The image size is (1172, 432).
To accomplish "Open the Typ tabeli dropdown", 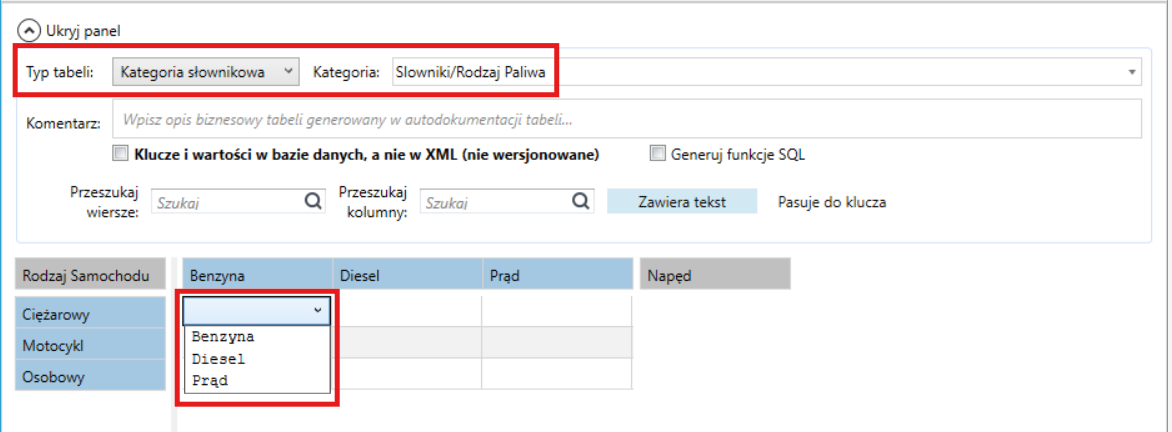I will [x=206, y=72].
